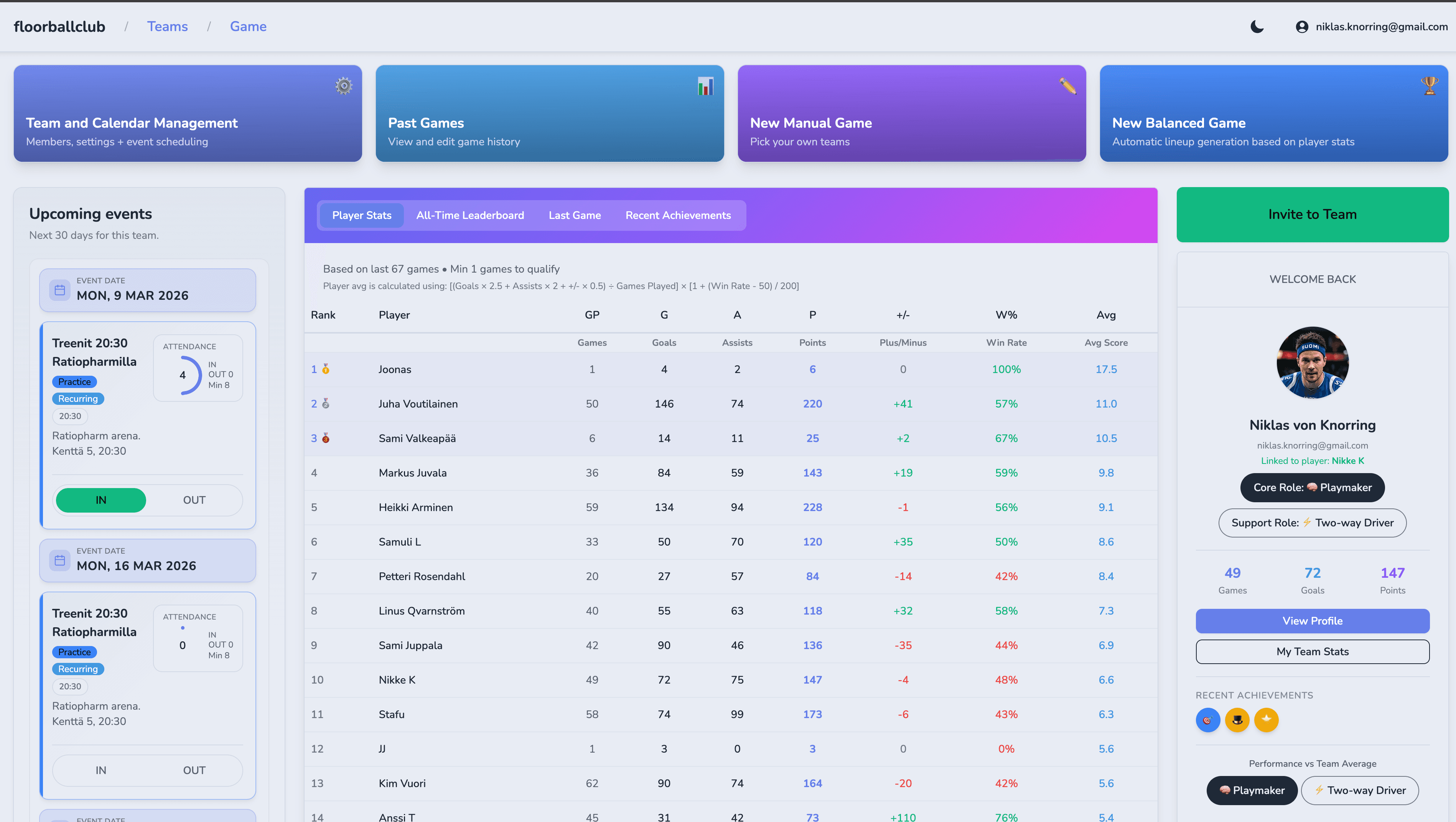1456x822 pixels.
Task: Click the user account avatar icon
Action: [1302, 26]
